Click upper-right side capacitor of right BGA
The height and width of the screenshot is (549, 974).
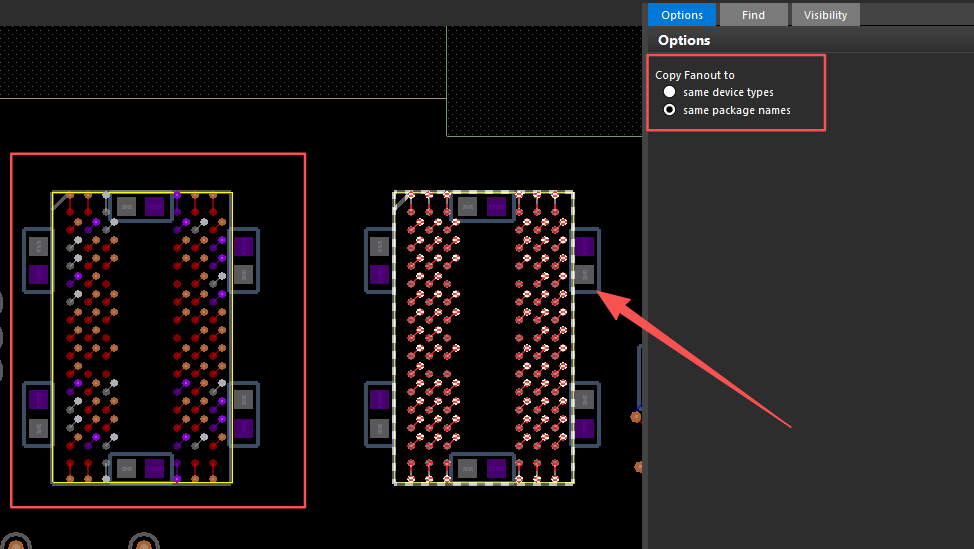[584, 260]
